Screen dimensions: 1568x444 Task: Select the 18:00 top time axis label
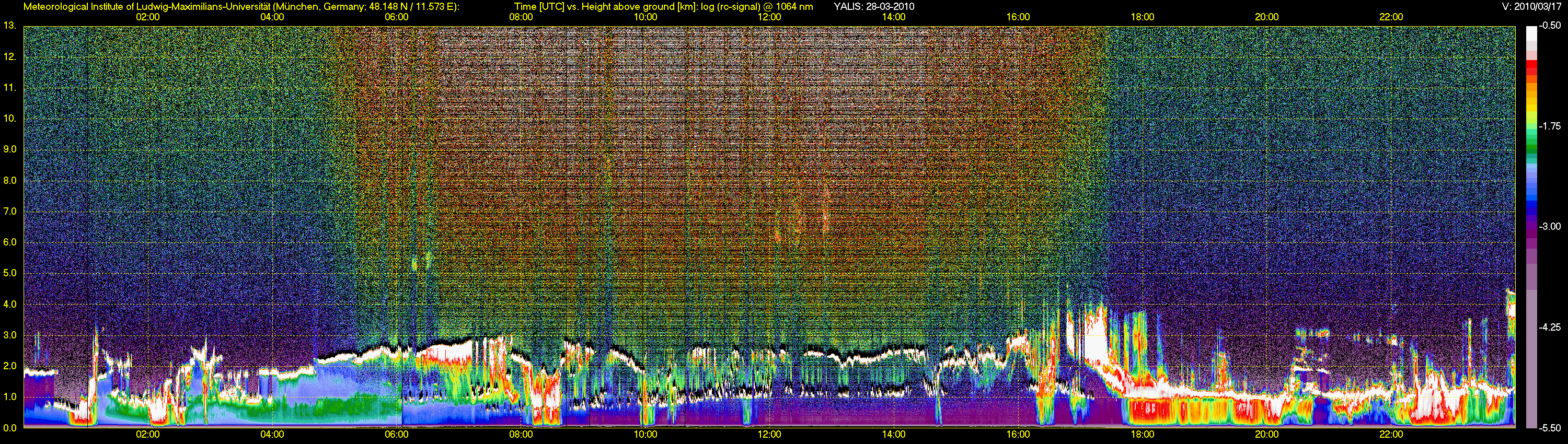1143,17
